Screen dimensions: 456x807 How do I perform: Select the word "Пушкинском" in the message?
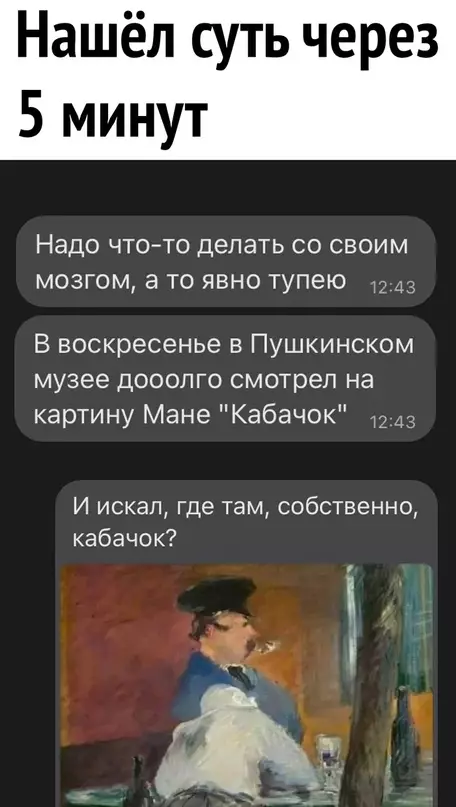[x=332, y=346]
